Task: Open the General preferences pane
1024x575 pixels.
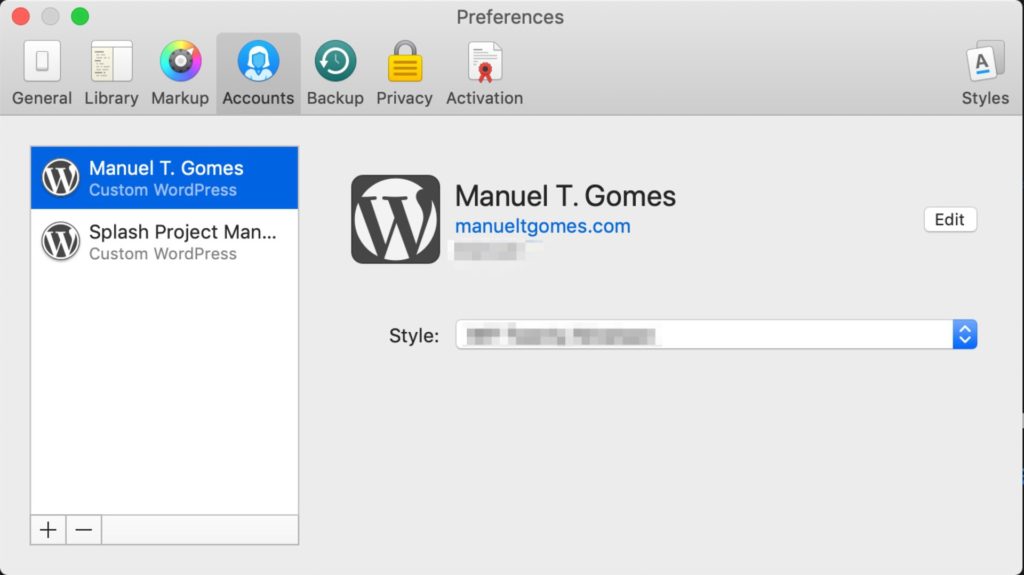Action: (42, 74)
